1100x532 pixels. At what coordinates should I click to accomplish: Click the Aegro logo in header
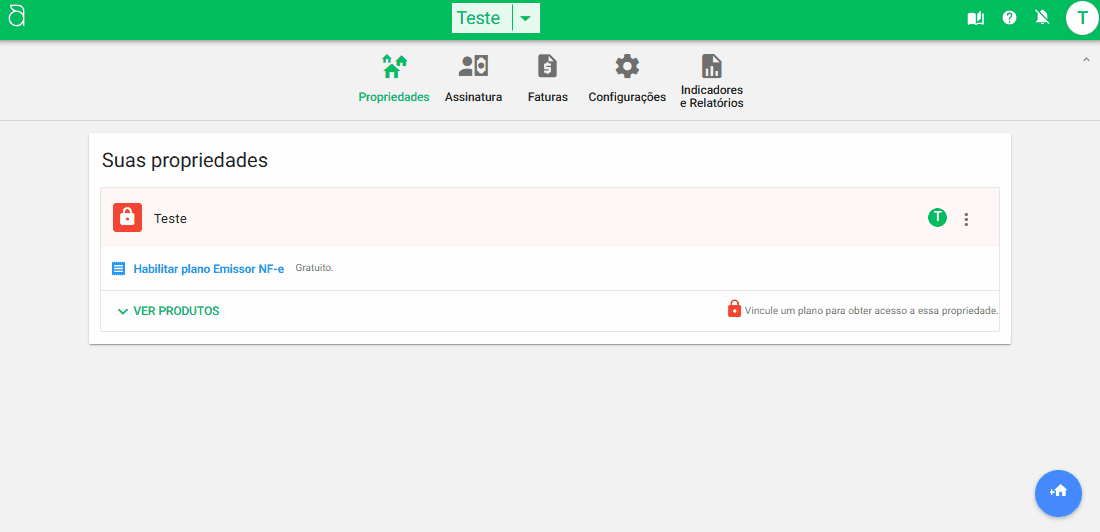(x=16, y=16)
